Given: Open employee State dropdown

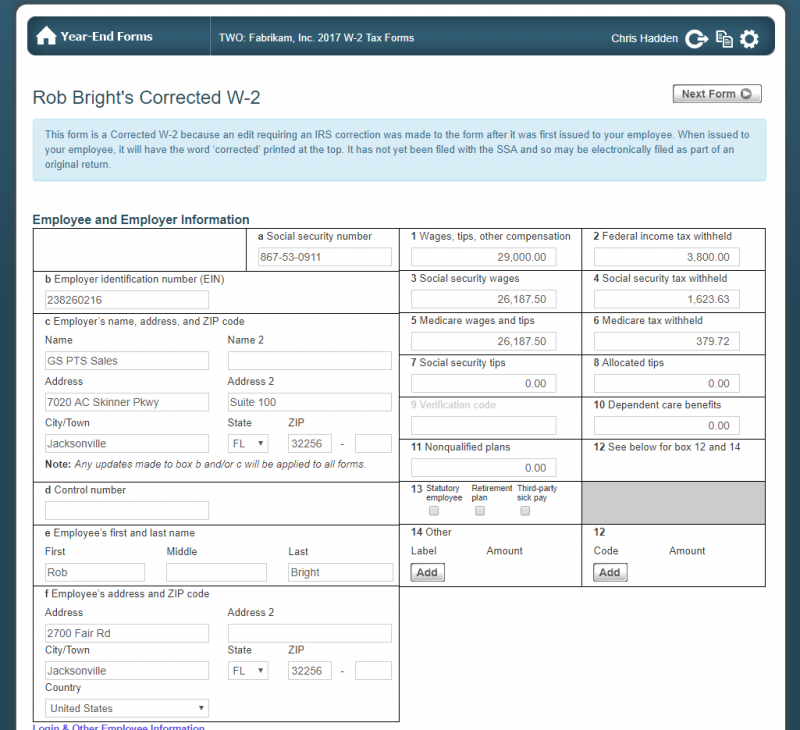Looking at the screenshot, I should (x=248, y=670).
